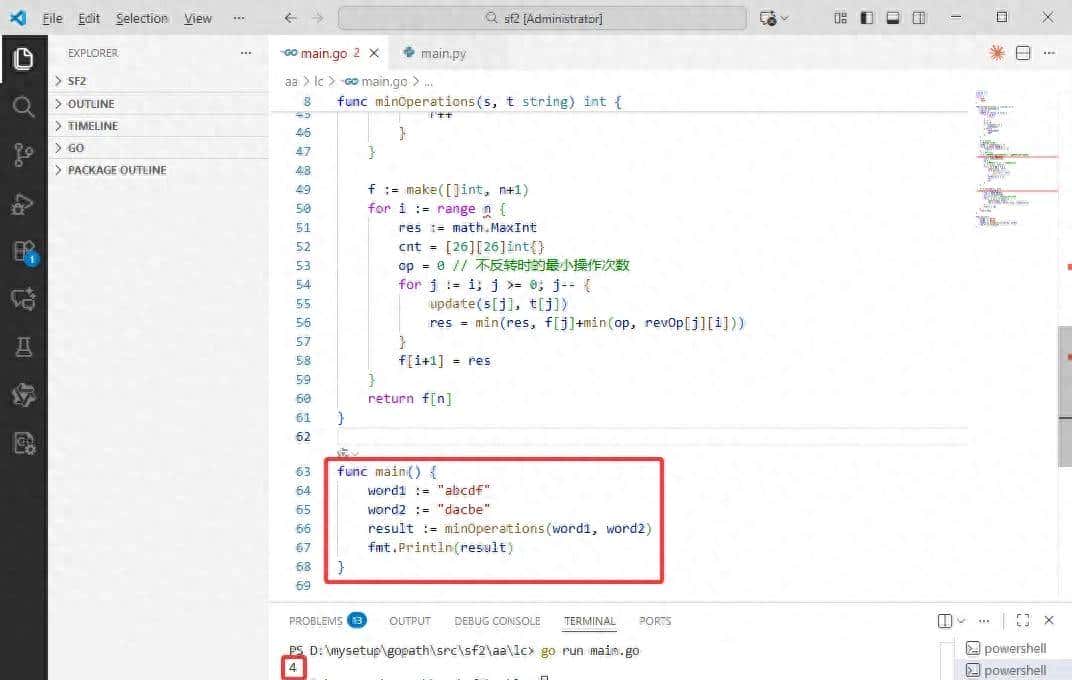The image size is (1072, 680).
Task: Click the split editor icon
Action: (1023, 53)
